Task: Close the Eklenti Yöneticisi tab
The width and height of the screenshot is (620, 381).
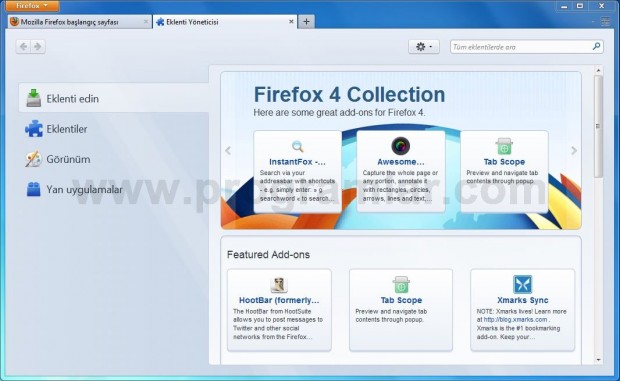Action: (291, 22)
